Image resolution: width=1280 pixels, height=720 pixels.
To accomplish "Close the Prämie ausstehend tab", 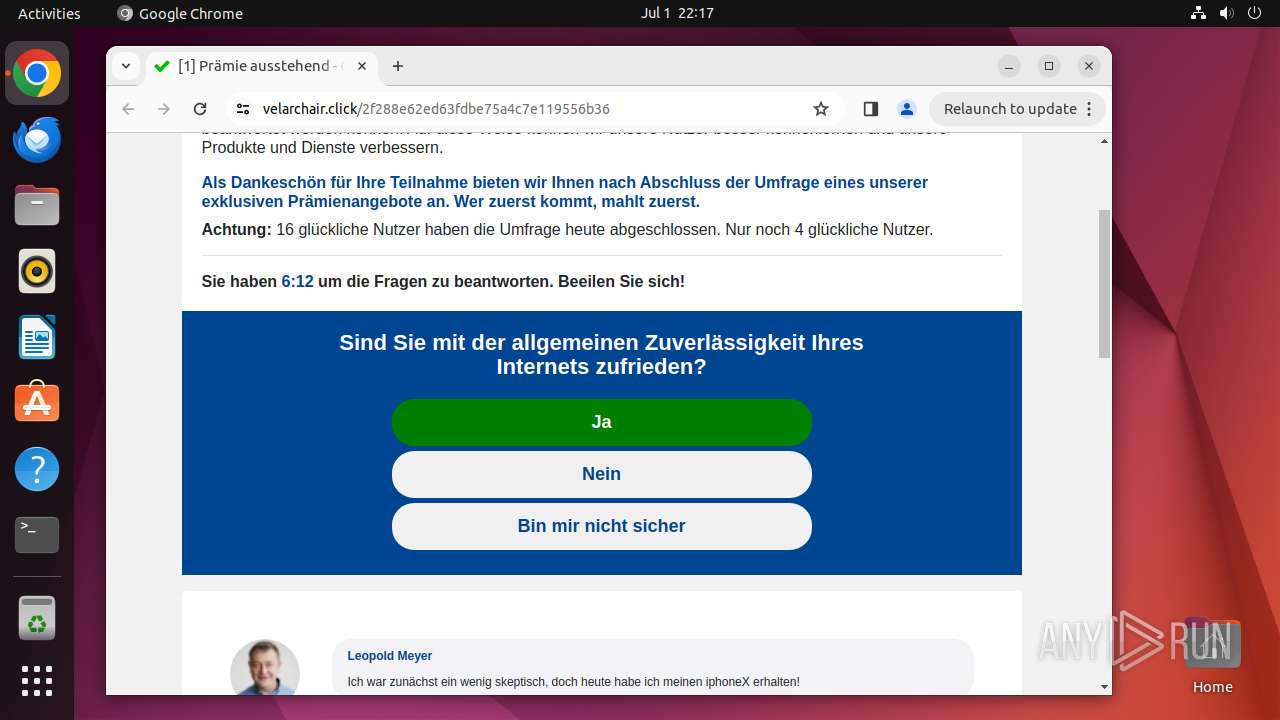I will (362, 66).
